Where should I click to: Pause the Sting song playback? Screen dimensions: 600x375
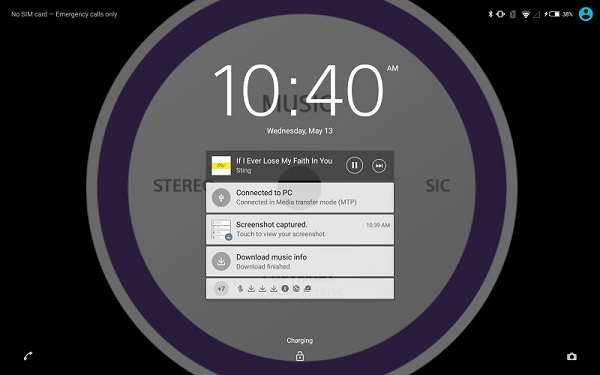pyautogui.click(x=354, y=166)
